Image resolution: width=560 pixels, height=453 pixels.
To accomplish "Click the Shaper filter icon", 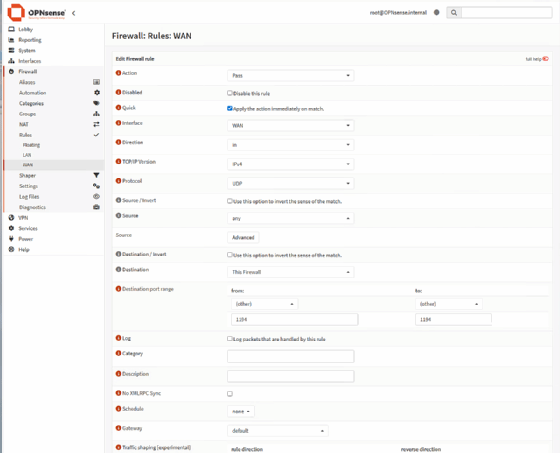I will [x=96, y=175].
